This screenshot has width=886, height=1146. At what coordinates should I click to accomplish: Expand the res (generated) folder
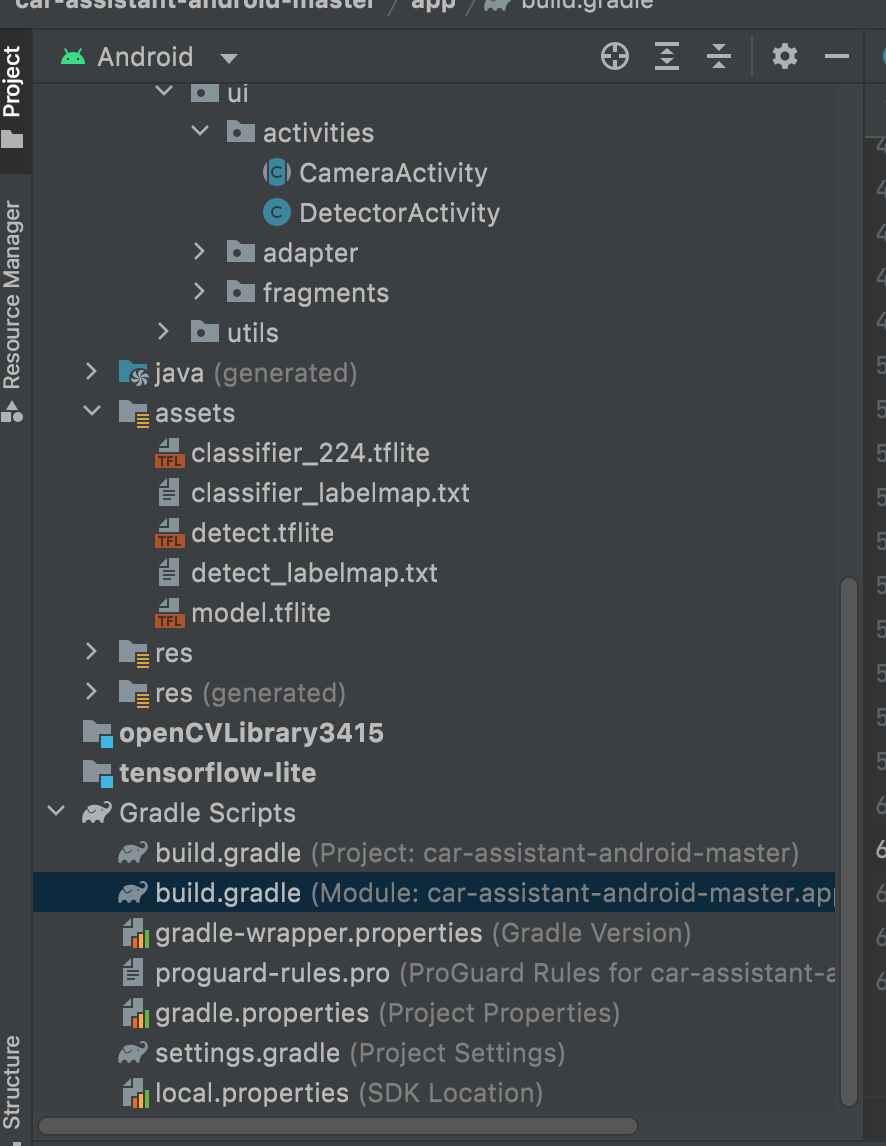tap(91, 691)
